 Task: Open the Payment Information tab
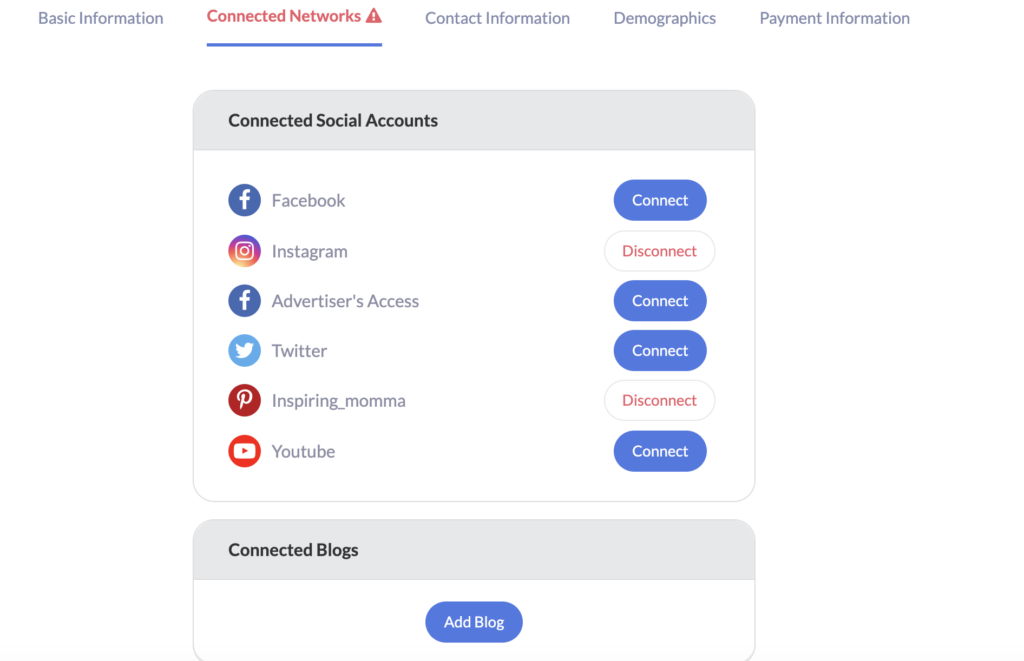point(834,18)
